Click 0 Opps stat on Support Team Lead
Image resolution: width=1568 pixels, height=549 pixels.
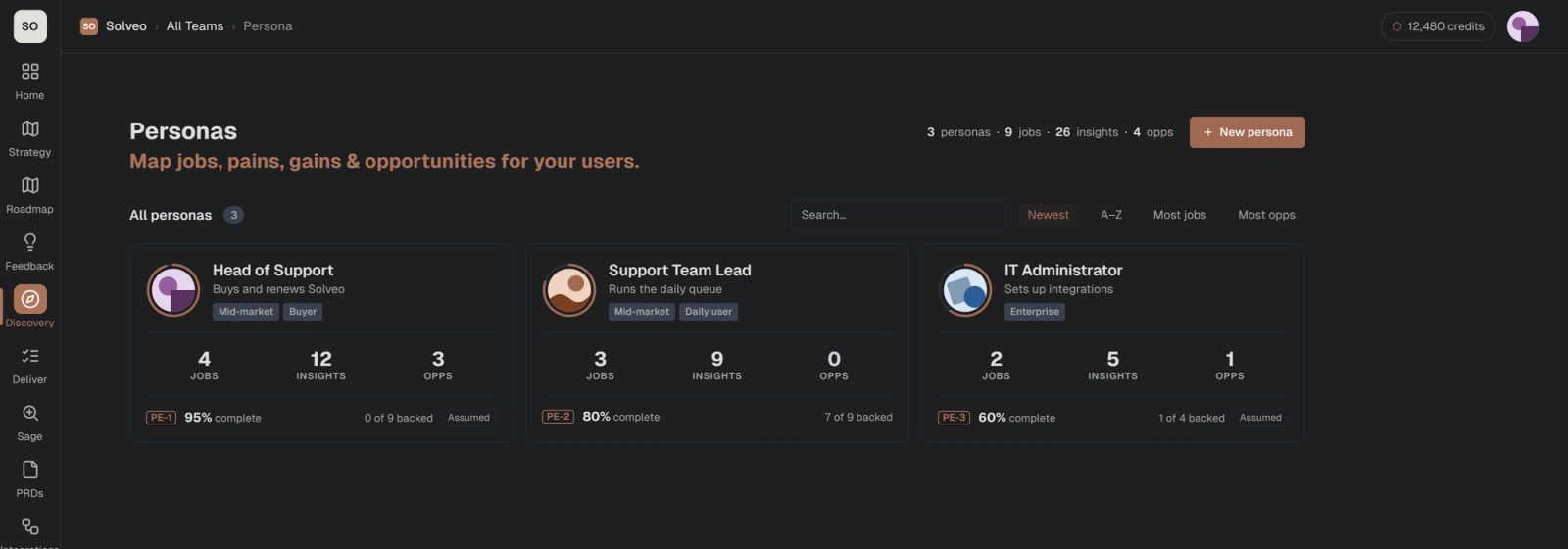coord(834,365)
